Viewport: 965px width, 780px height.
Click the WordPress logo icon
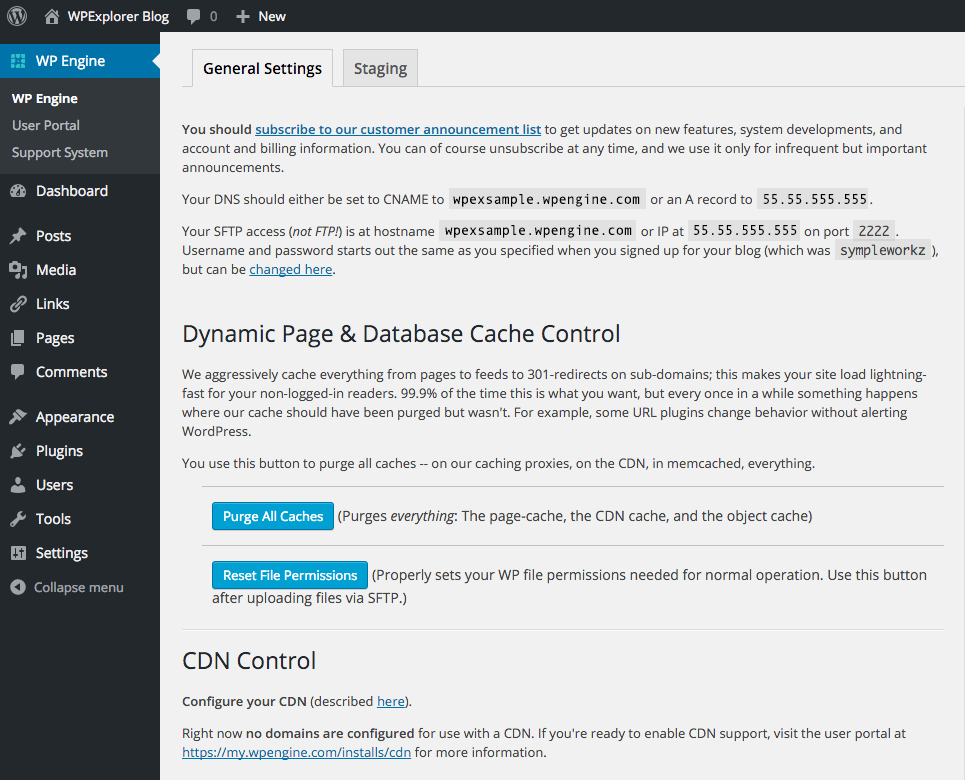pos(17,16)
